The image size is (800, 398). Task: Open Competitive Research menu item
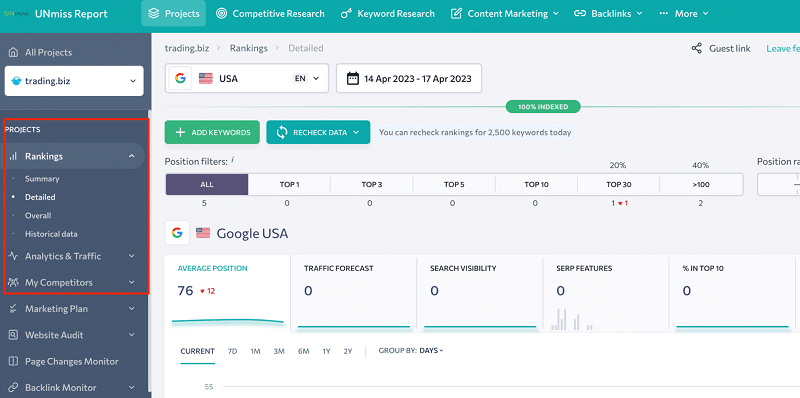tap(270, 14)
